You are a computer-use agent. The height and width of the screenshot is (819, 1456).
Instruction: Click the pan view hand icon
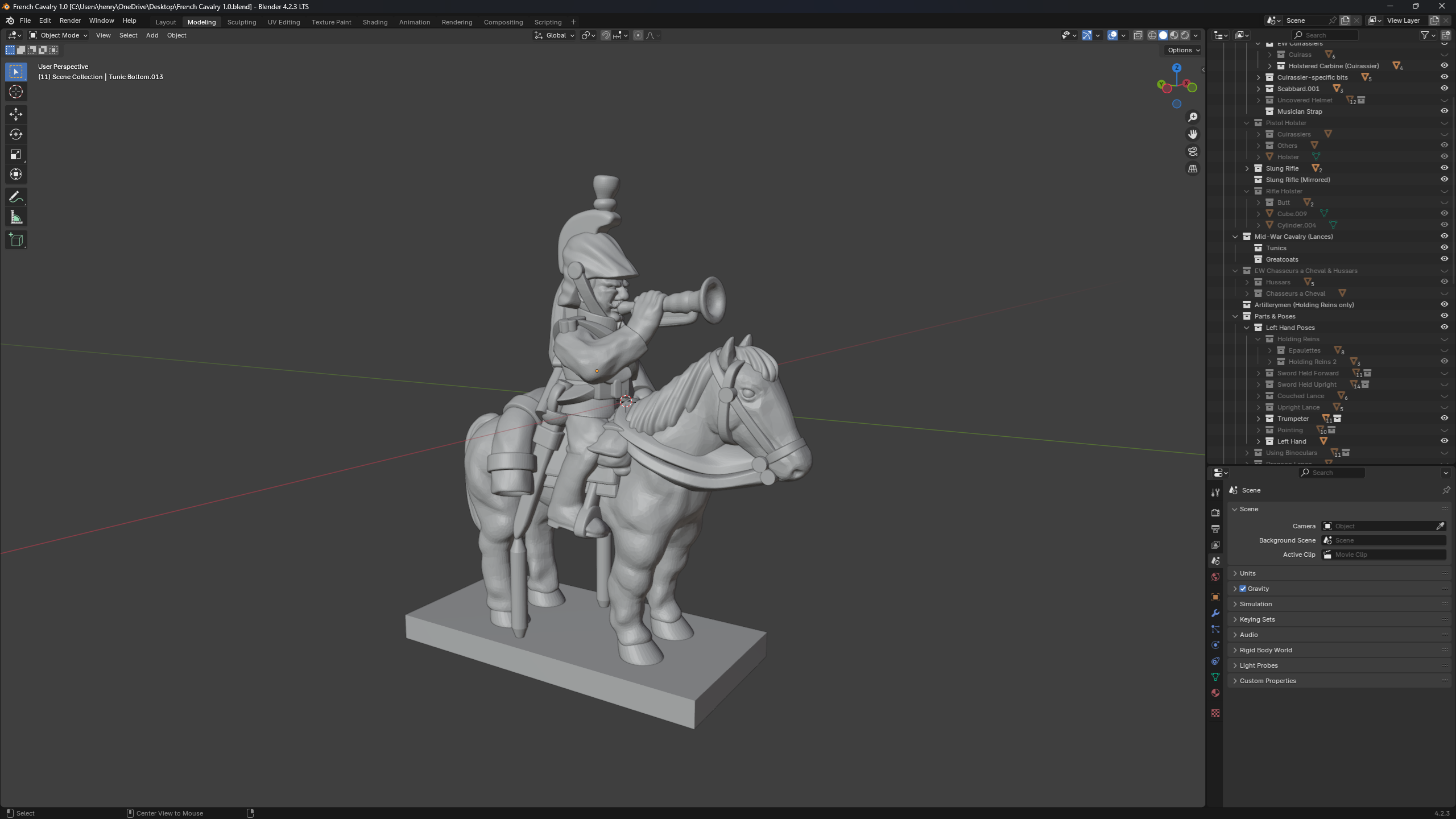[x=1193, y=134]
